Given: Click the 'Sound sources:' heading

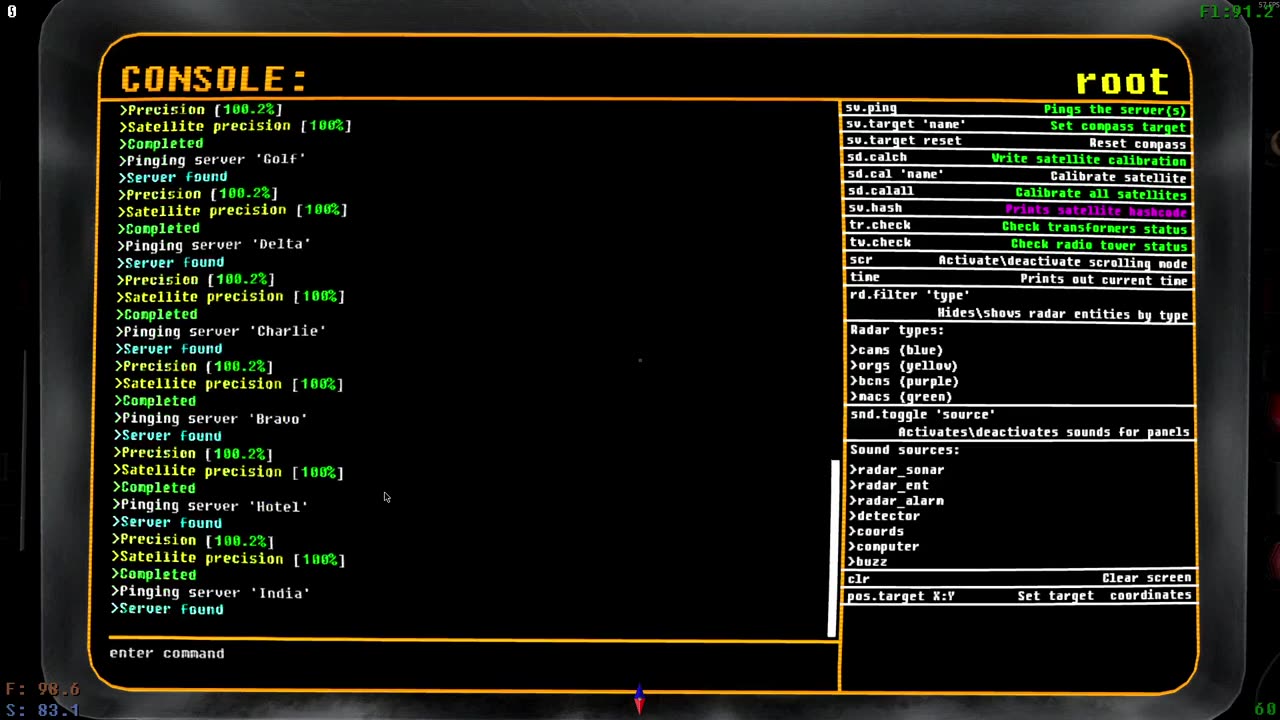Looking at the screenshot, I should 905,451.
